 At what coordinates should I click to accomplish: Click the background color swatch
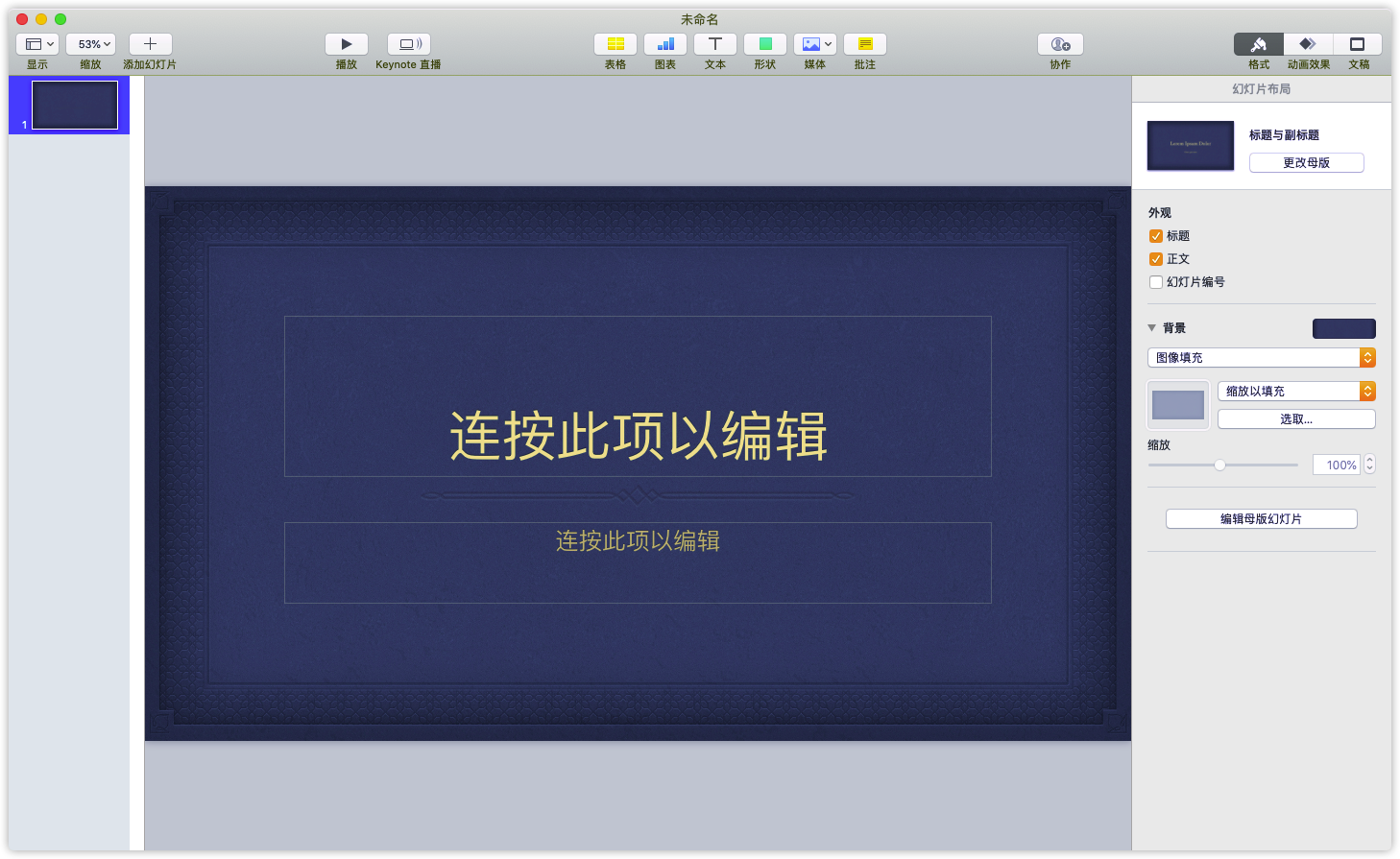[1344, 328]
